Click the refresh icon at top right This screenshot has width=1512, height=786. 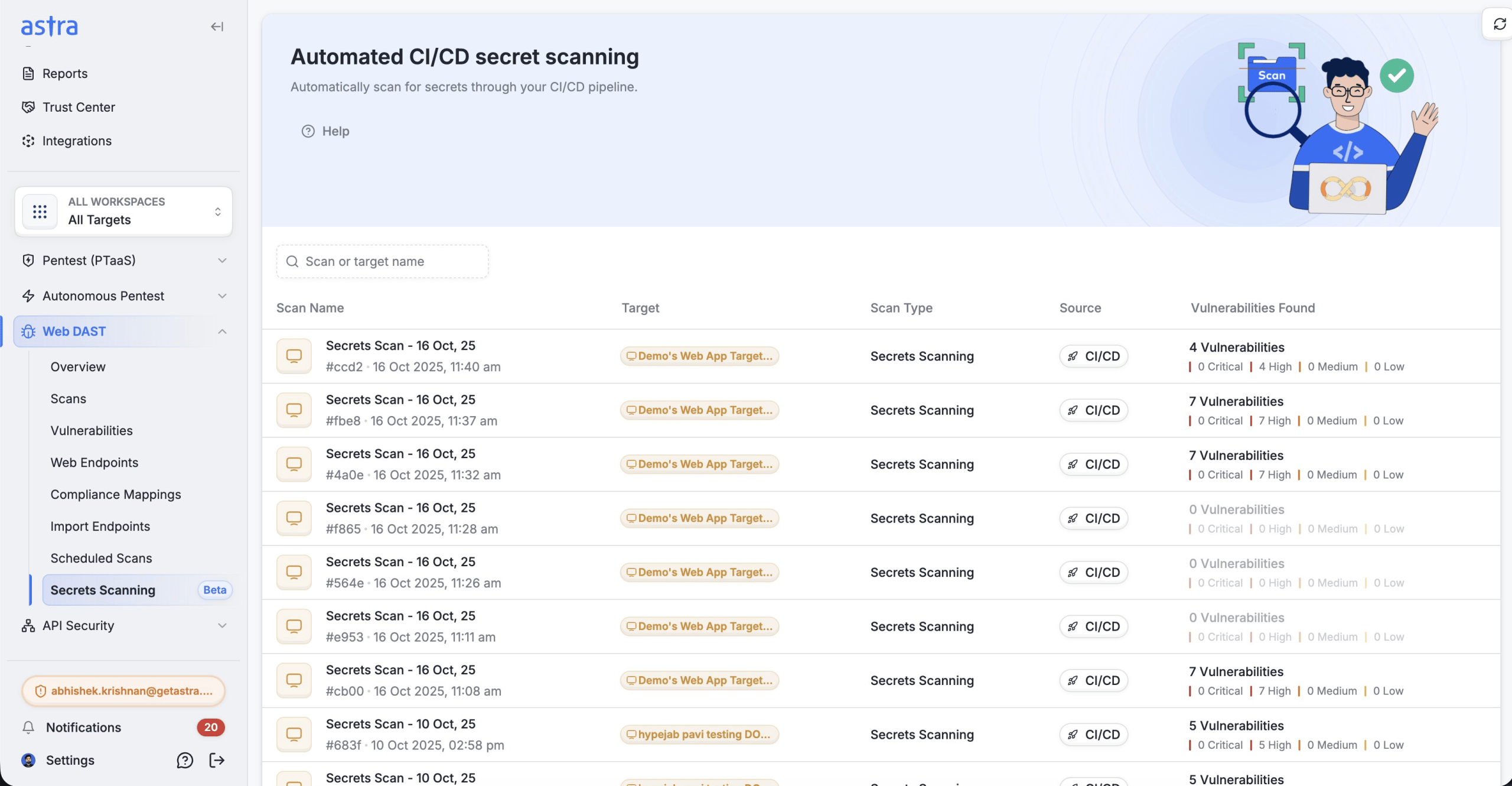[1500, 24]
